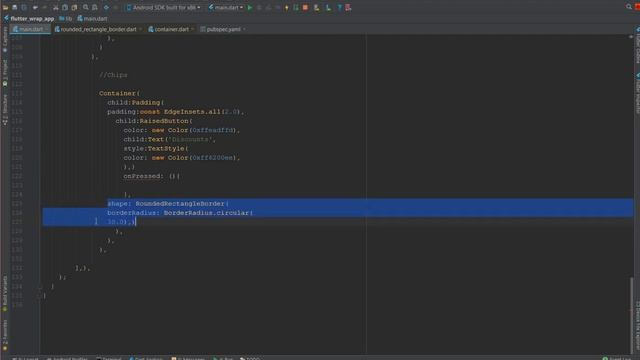
Task: Click the style:TextStyle( code line
Action: (x=156, y=149)
